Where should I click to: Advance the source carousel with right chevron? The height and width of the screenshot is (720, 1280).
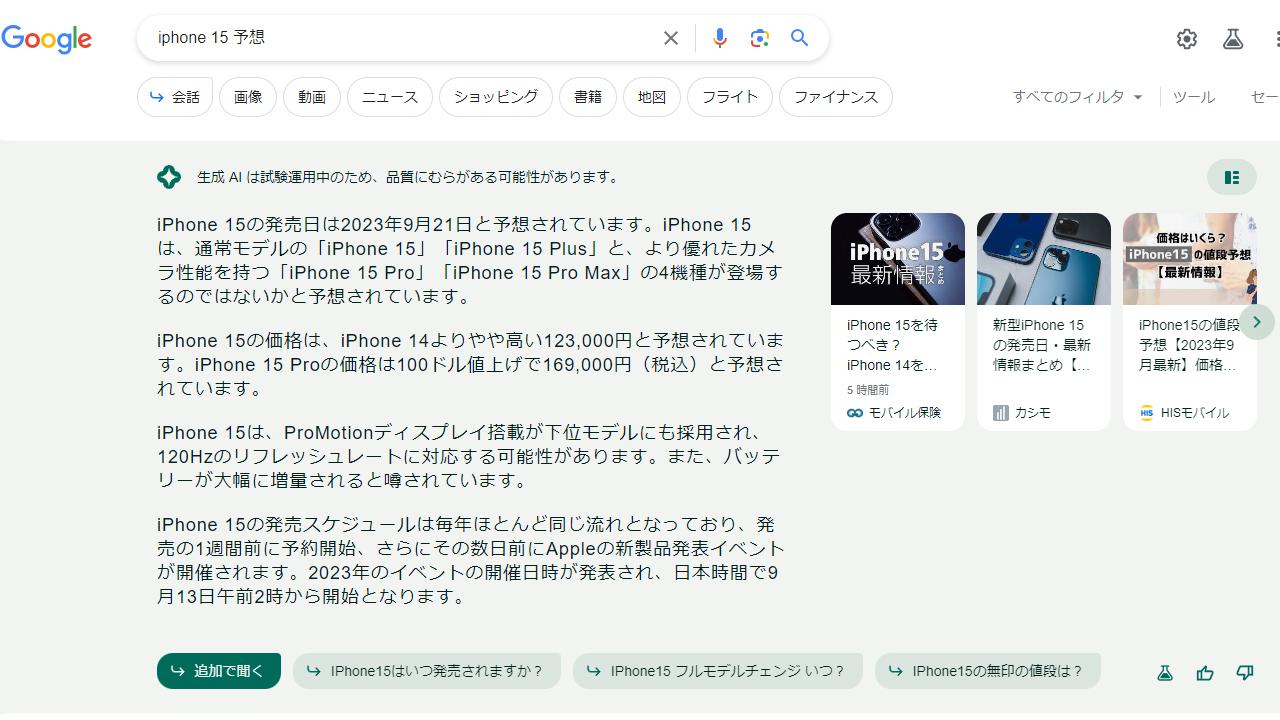click(1257, 322)
